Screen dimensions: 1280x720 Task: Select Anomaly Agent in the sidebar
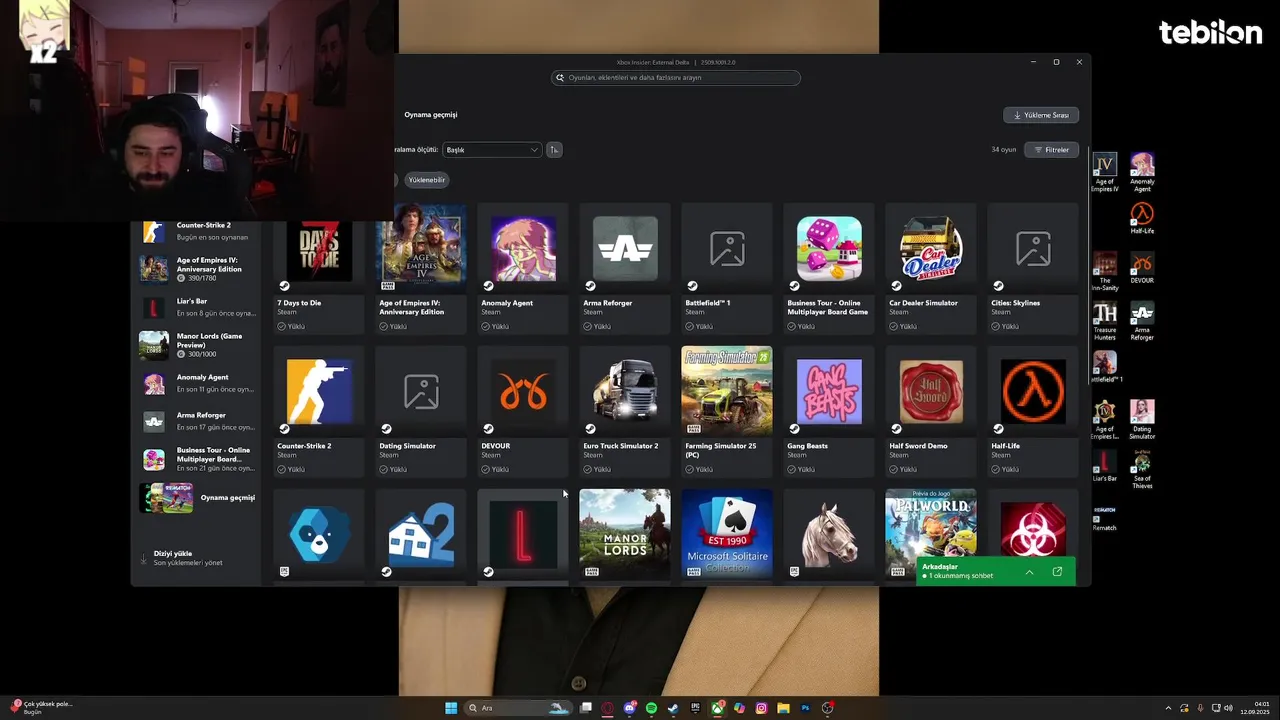[x=198, y=383]
